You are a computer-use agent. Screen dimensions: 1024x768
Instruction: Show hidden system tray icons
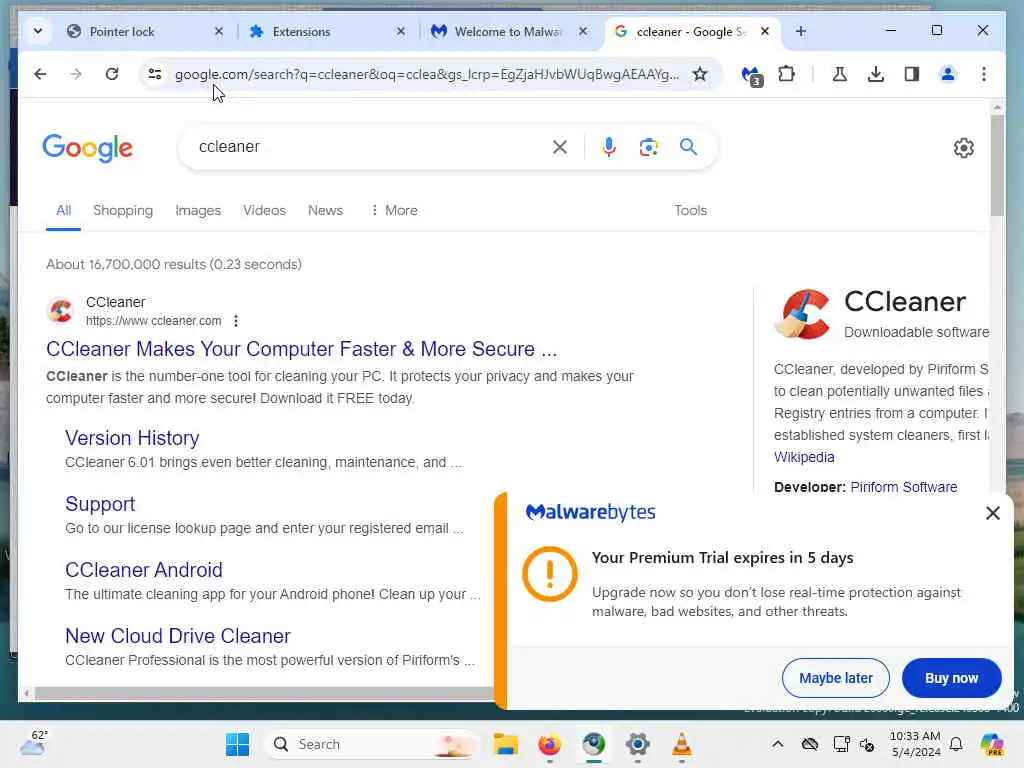point(777,744)
